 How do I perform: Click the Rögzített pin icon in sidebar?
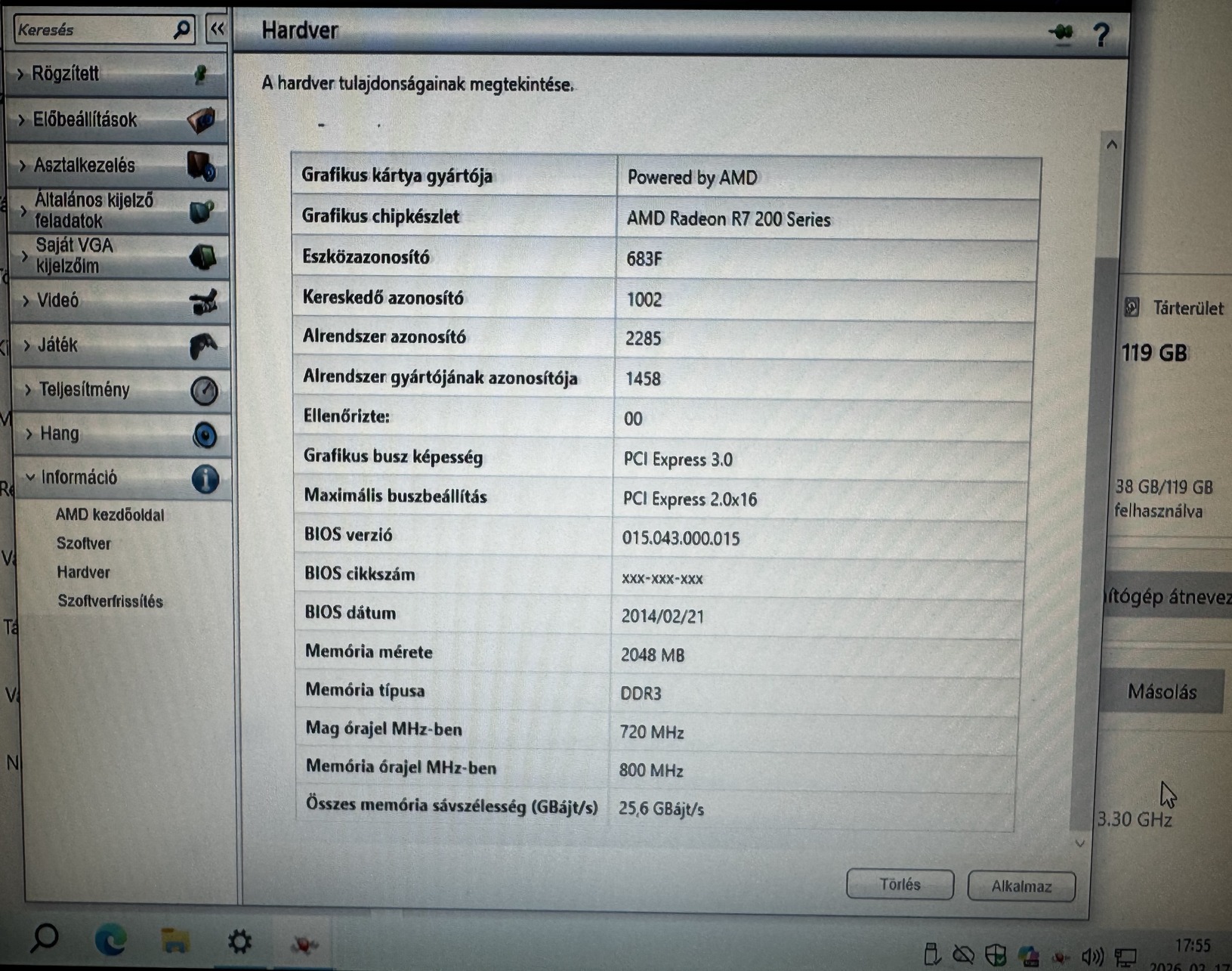tap(200, 74)
